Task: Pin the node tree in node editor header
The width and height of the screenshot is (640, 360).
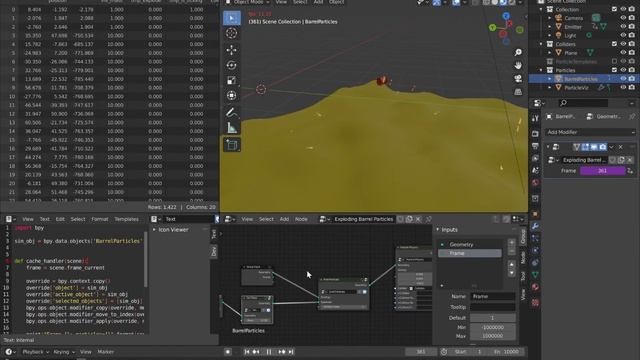Action: [x=429, y=219]
